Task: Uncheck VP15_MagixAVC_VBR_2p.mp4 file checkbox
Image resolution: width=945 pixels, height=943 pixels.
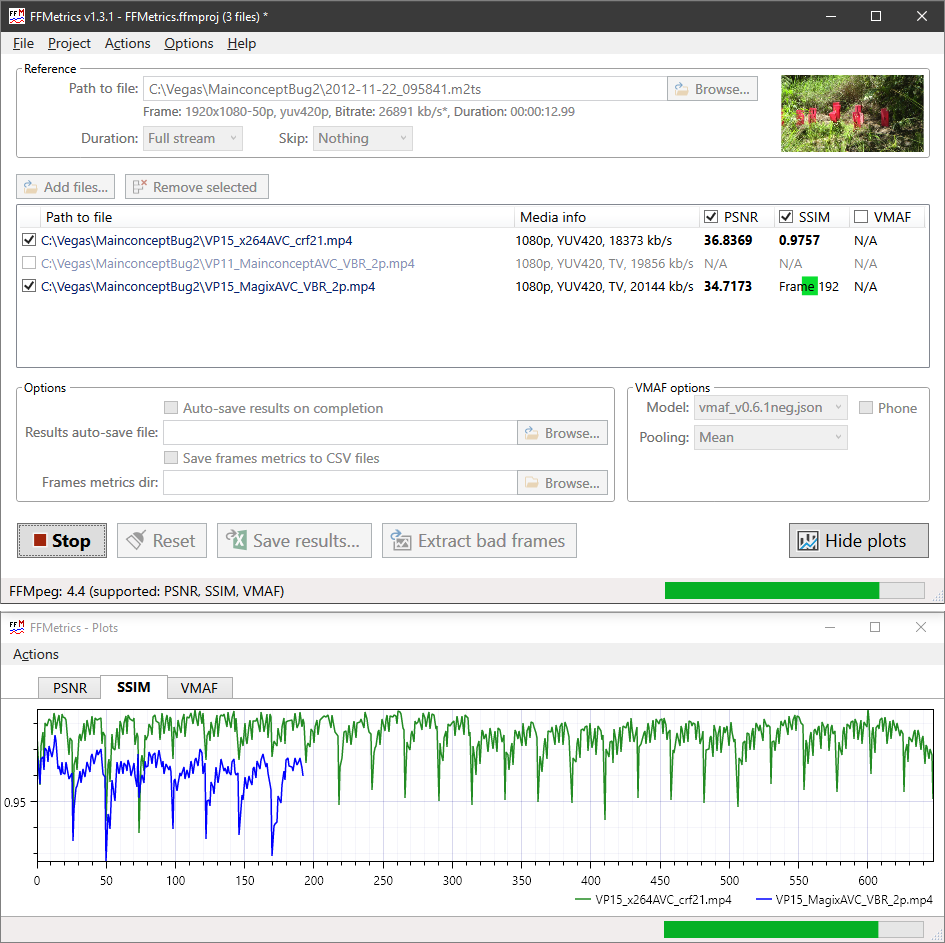Action: pos(28,286)
